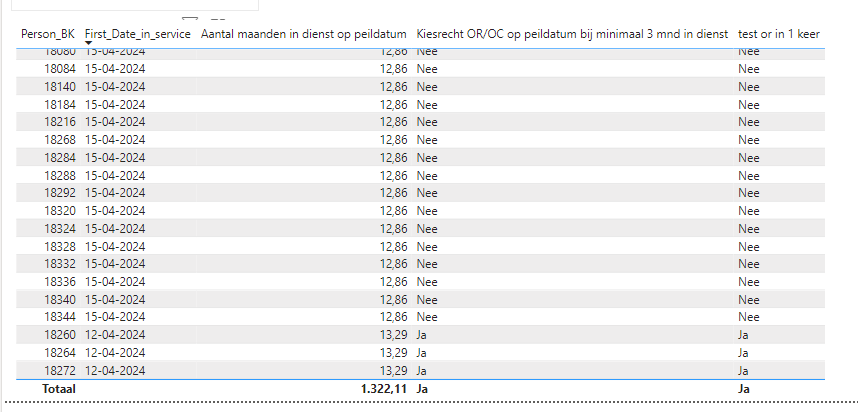
Task: Select Person_BK cell 18332
Action: click(60, 264)
